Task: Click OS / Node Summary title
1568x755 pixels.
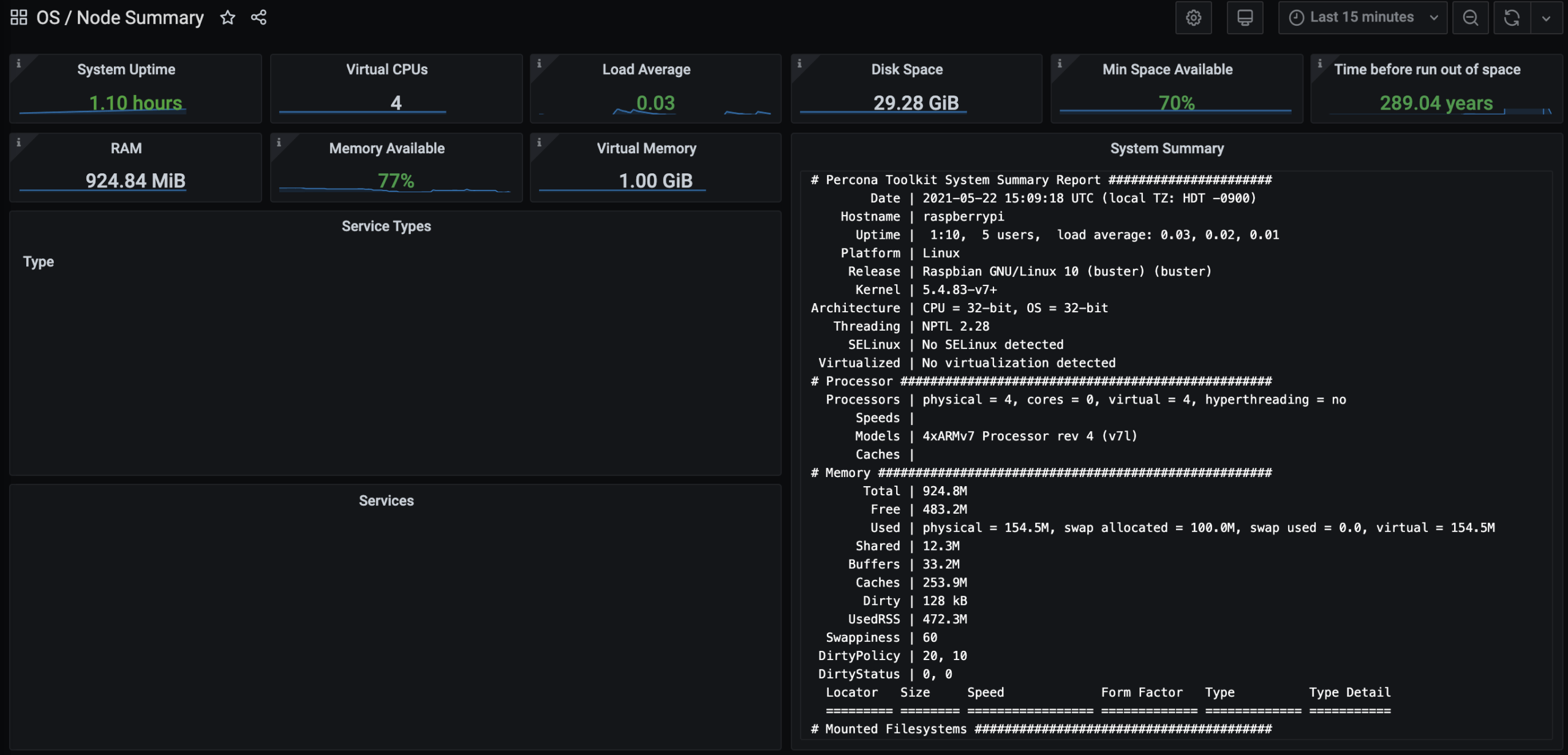Action: click(119, 17)
